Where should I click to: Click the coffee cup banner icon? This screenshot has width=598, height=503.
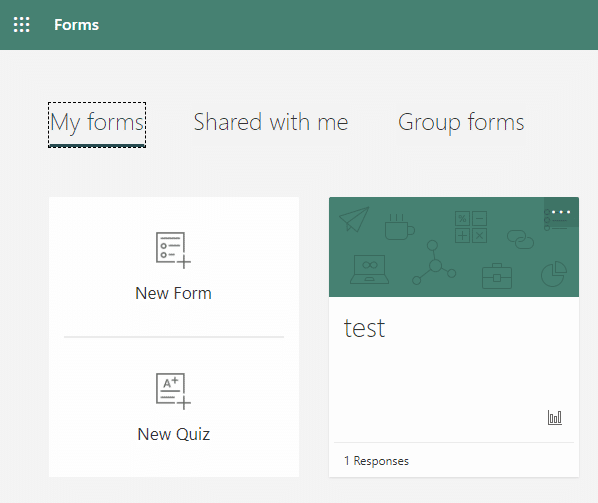tap(399, 227)
